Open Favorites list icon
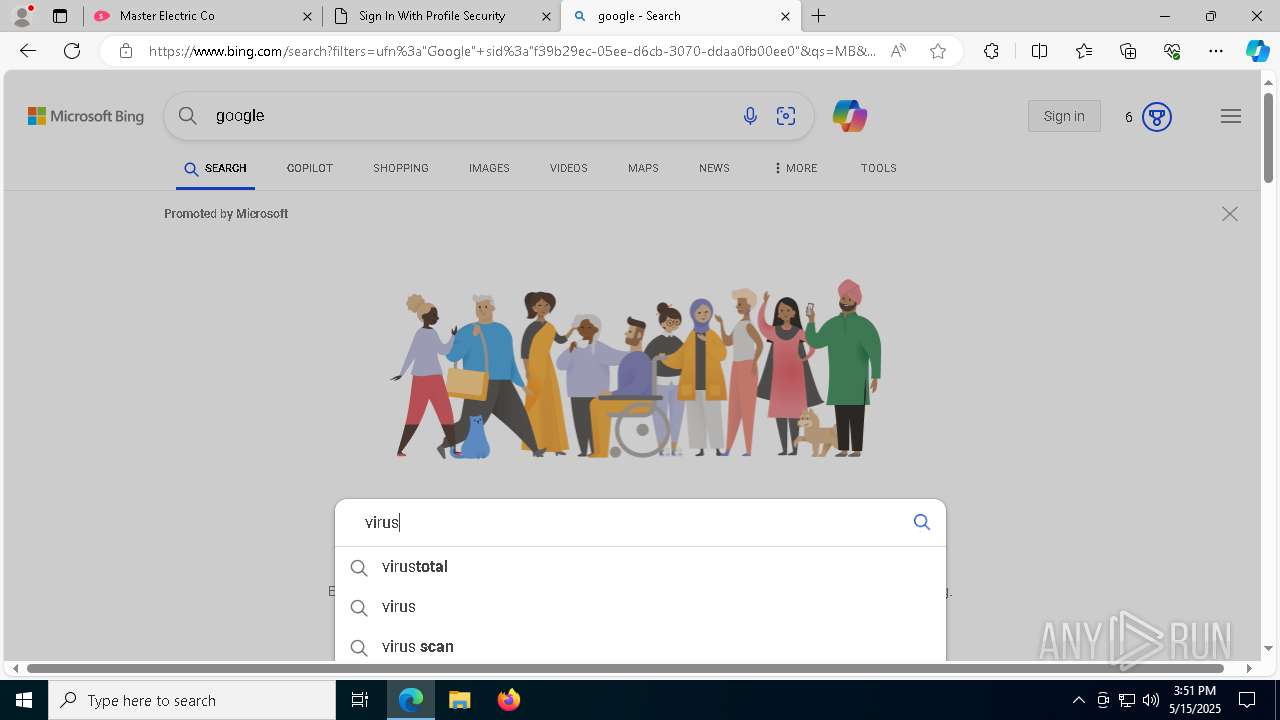Screen dimensions: 1280x720 [x=1084, y=51]
